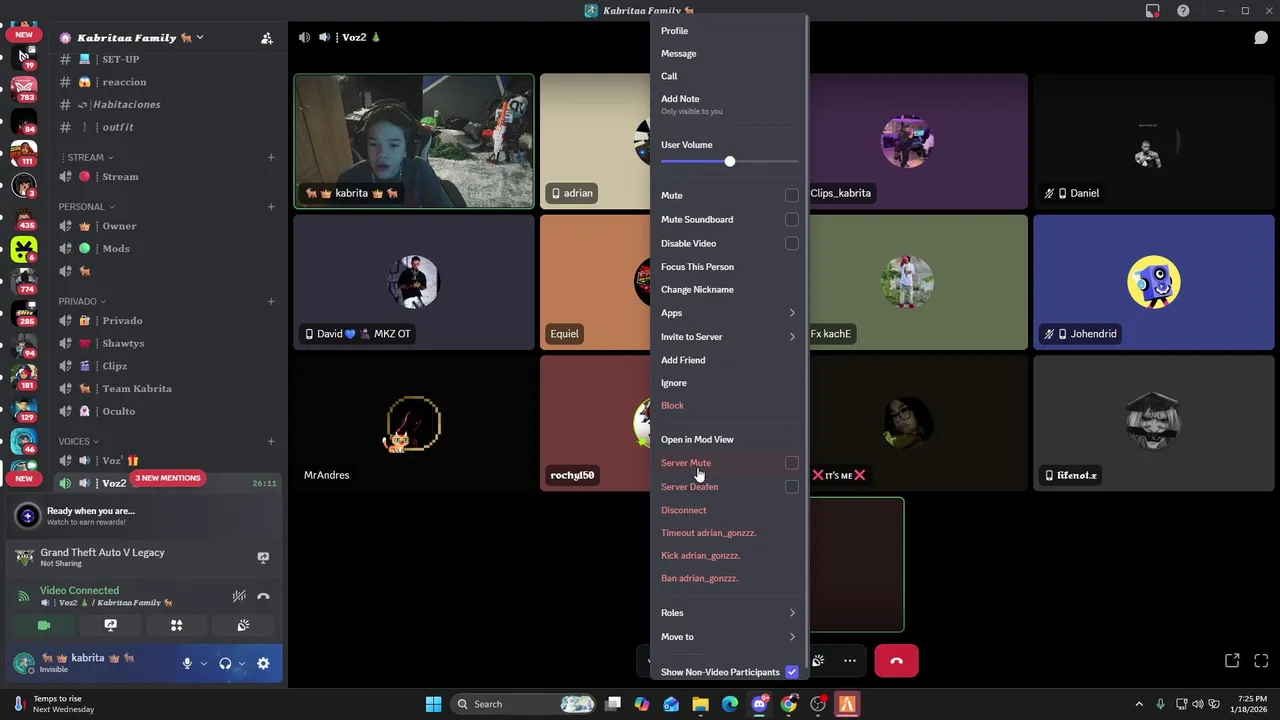Enter full screen for the call
Screen dimensions: 1280x720
(1261, 661)
